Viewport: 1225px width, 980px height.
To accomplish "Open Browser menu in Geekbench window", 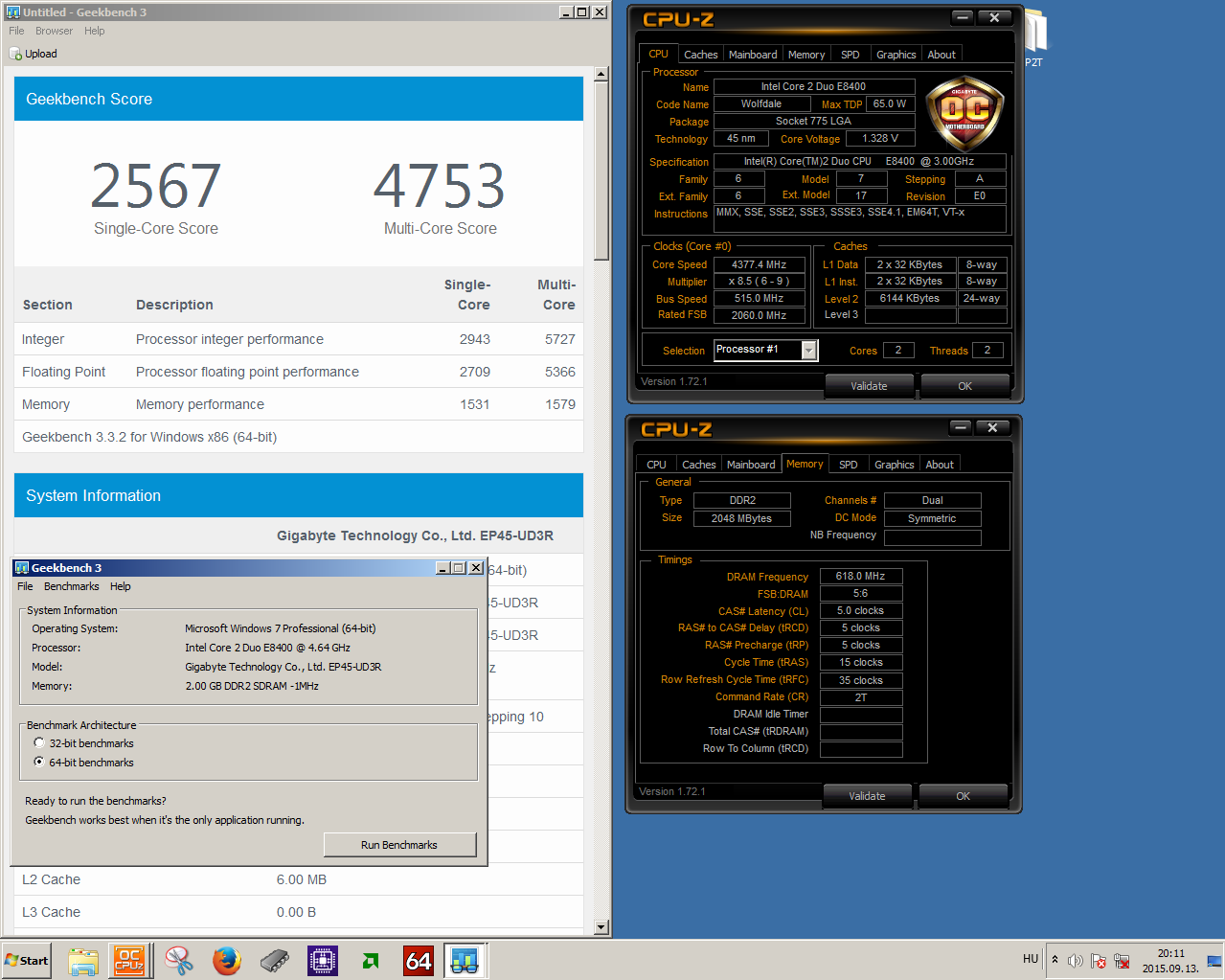I will (54, 31).
